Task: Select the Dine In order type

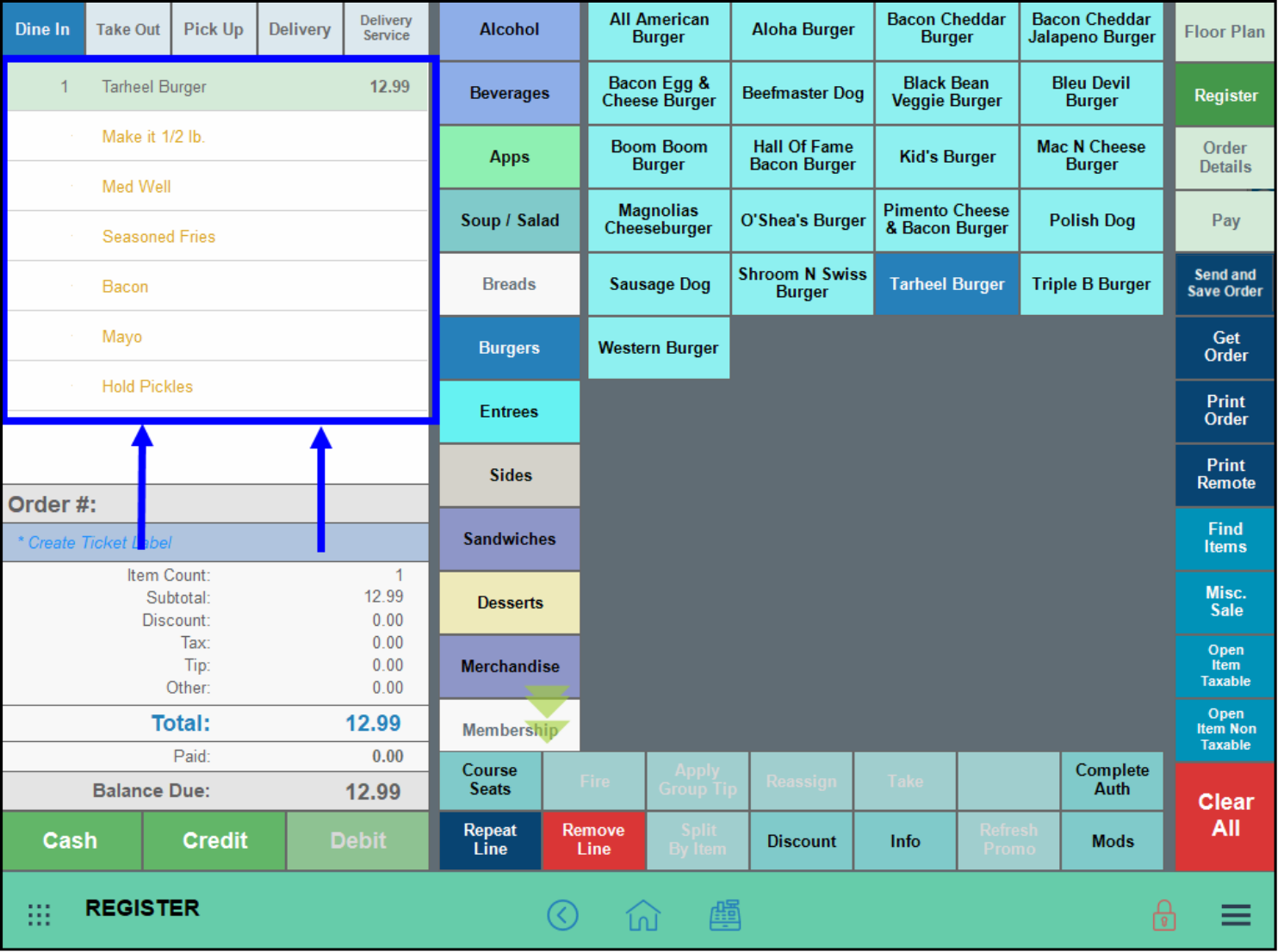Action: coord(43,28)
